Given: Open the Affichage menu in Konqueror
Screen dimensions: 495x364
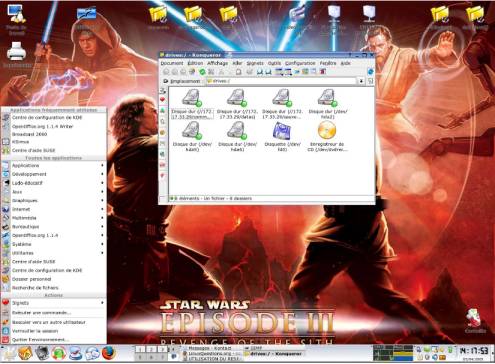Looking at the screenshot, I should [217, 63].
